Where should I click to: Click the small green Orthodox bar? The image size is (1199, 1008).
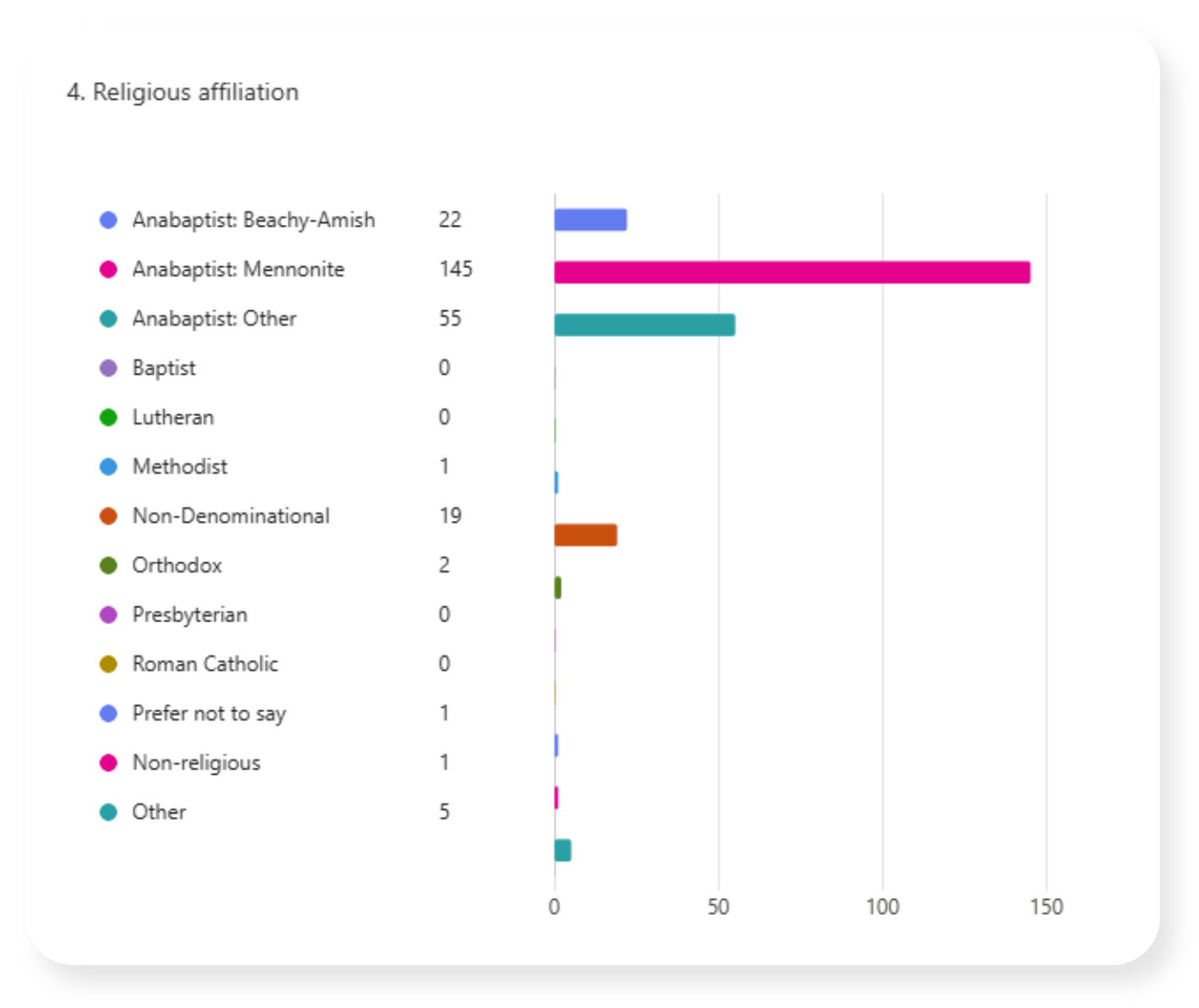(557, 588)
